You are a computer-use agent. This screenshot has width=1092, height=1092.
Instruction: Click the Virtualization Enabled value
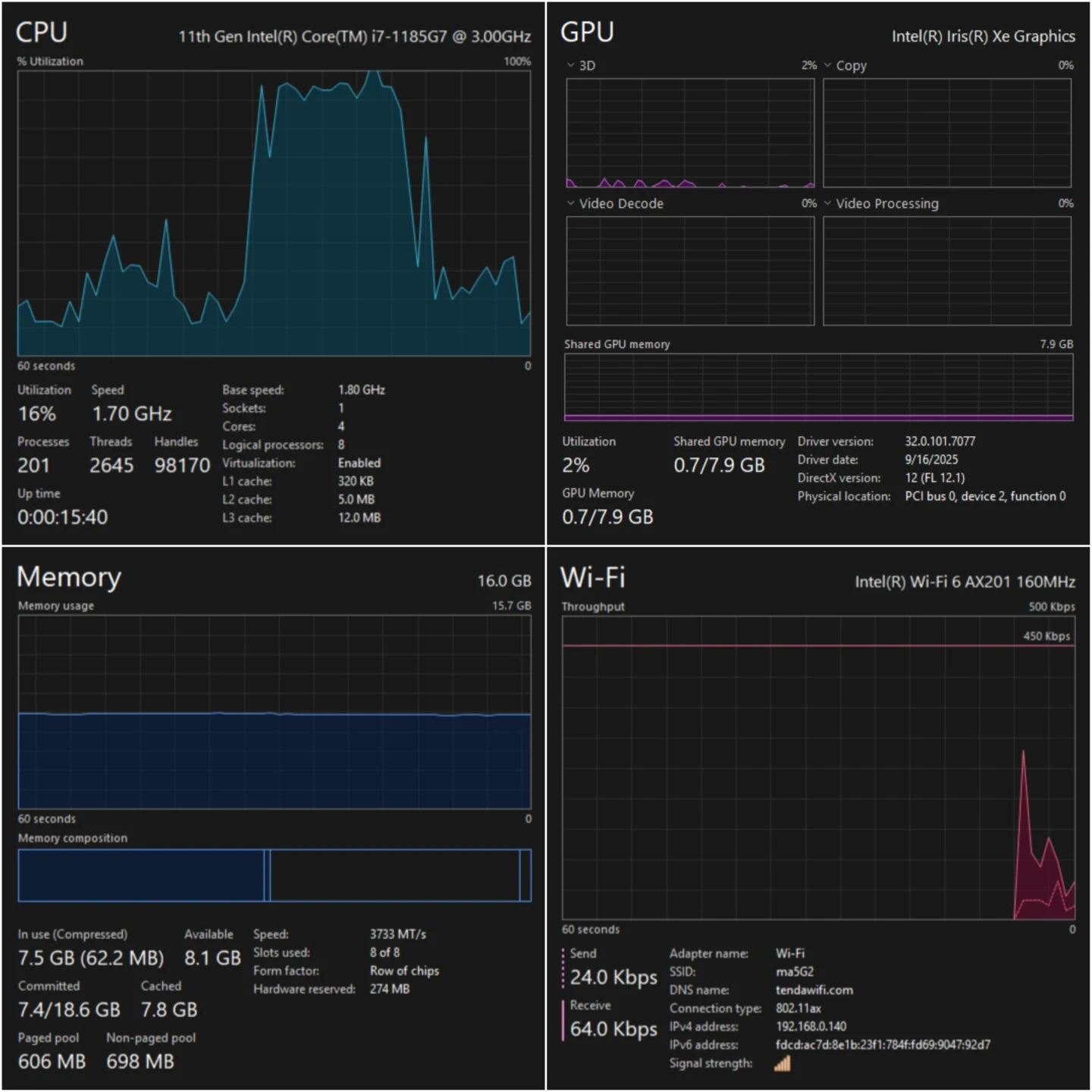click(x=359, y=463)
